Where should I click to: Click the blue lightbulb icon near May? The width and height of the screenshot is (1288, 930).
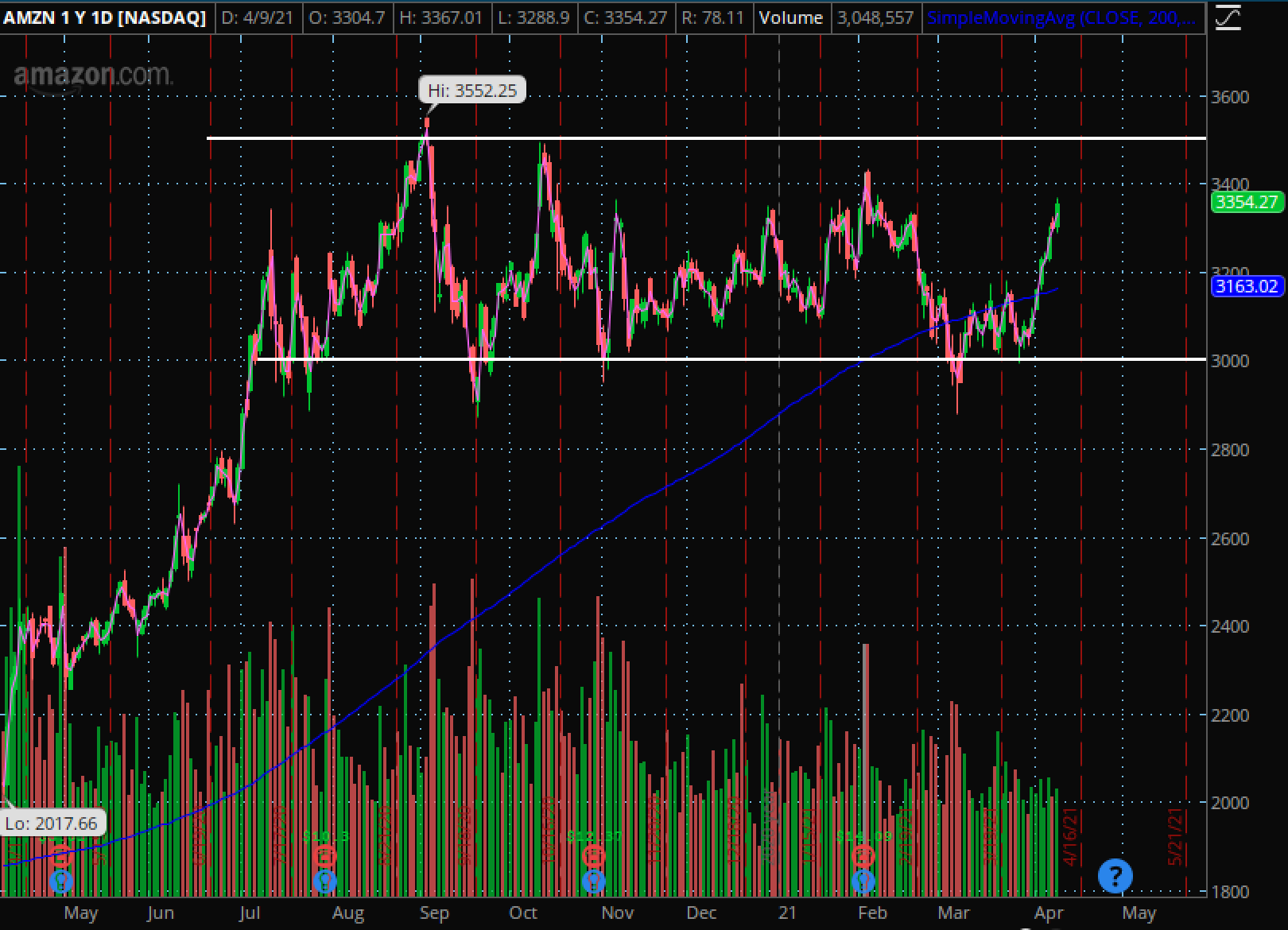[61, 881]
